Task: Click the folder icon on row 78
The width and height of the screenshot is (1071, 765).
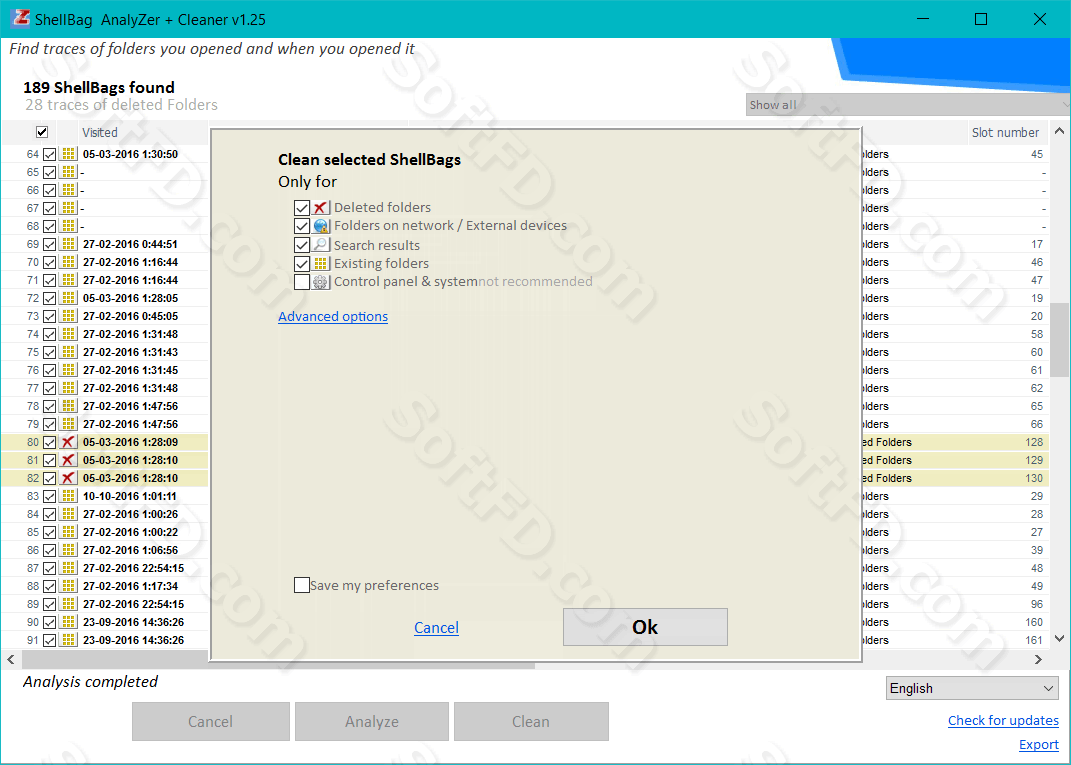Action: (x=68, y=406)
